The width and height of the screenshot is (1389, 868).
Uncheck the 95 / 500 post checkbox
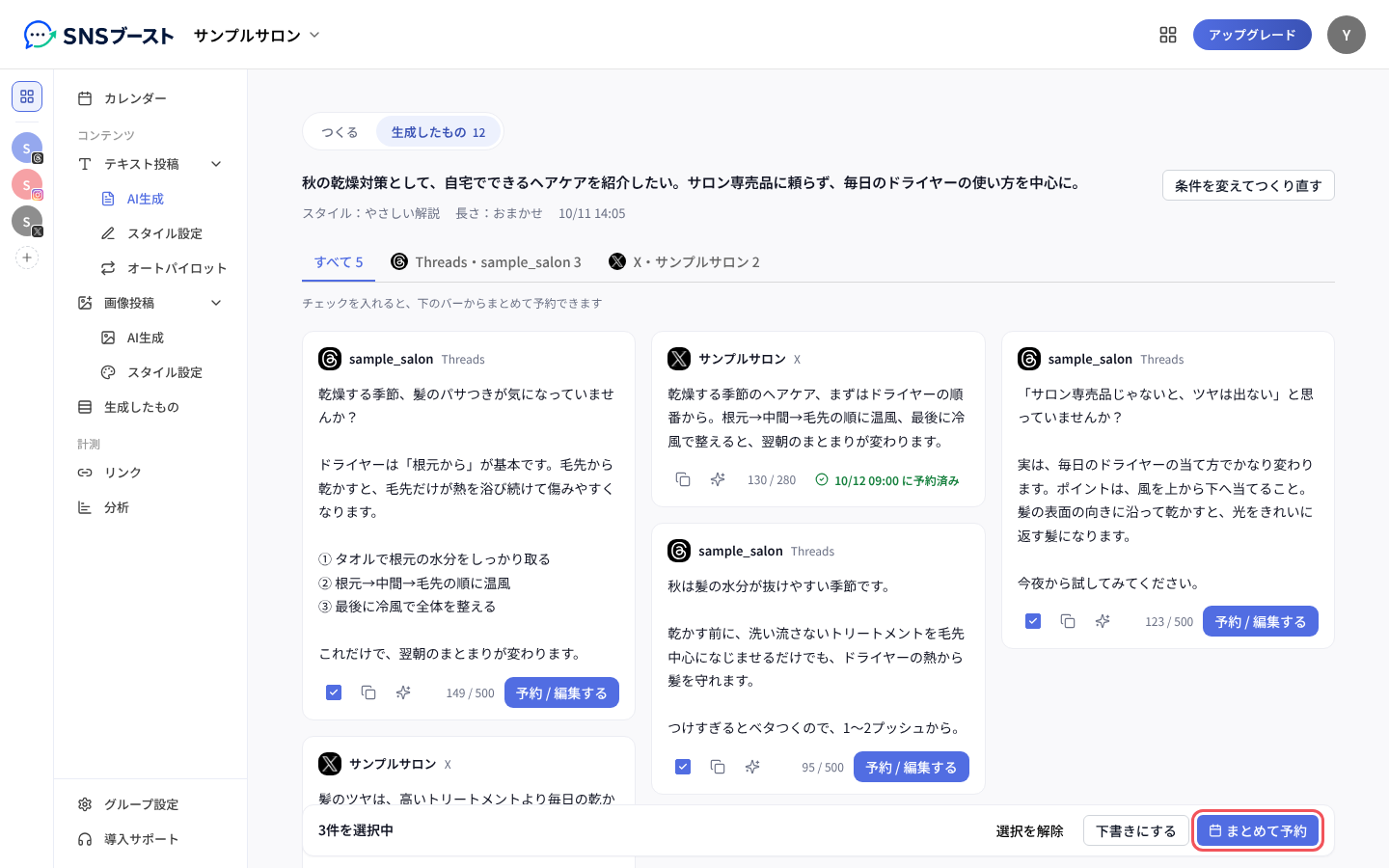point(683,767)
